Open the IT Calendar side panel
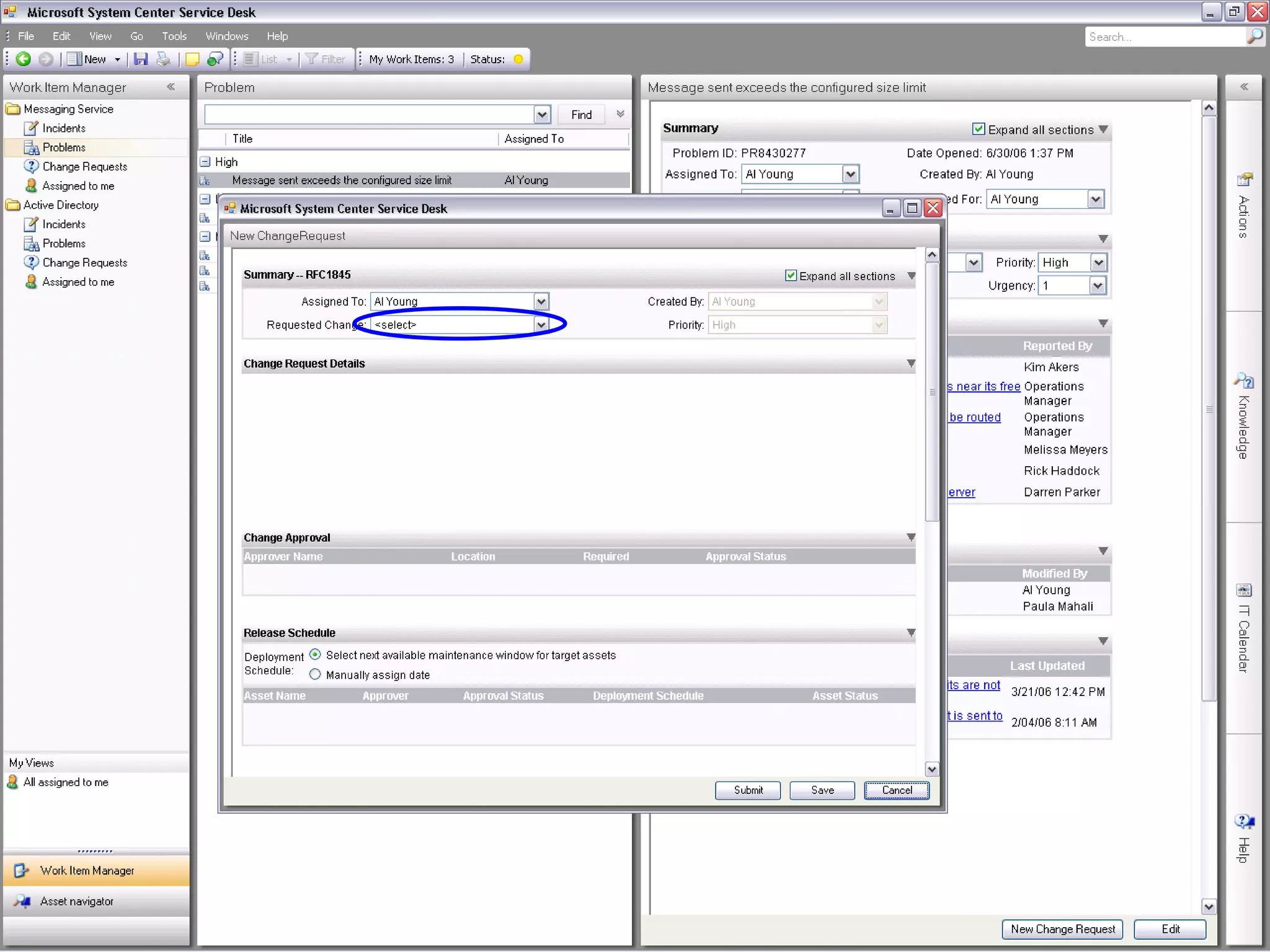Image resolution: width=1270 pixels, height=952 pixels. (1243, 590)
